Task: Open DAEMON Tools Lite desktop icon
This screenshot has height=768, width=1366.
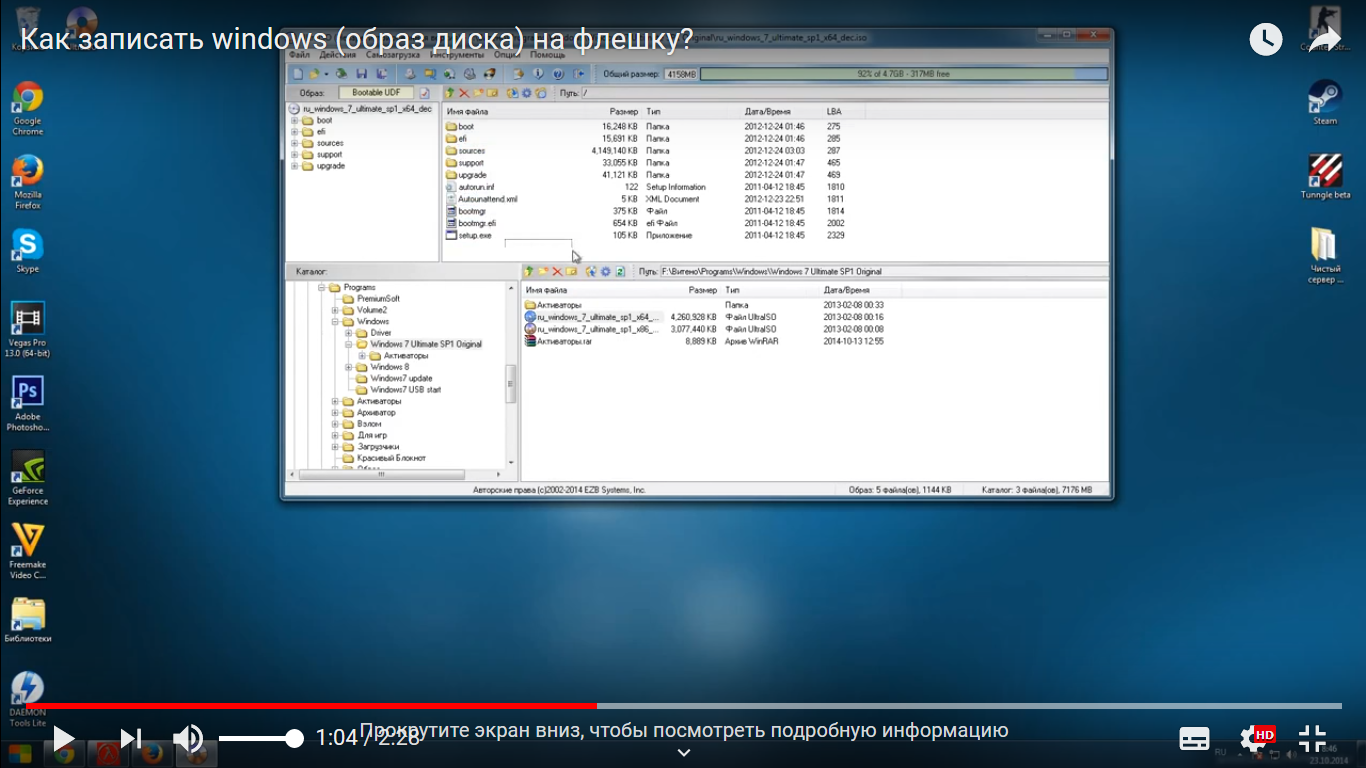Action: click(x=28, y=698)
